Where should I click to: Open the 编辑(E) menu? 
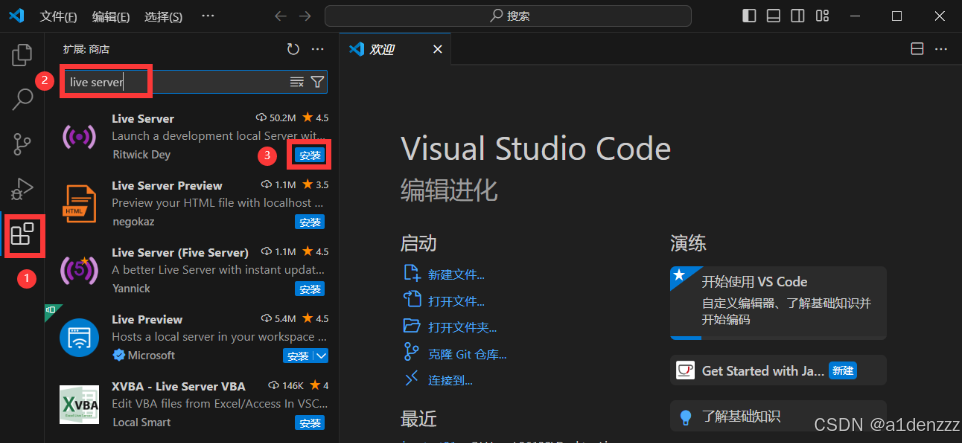111,17
